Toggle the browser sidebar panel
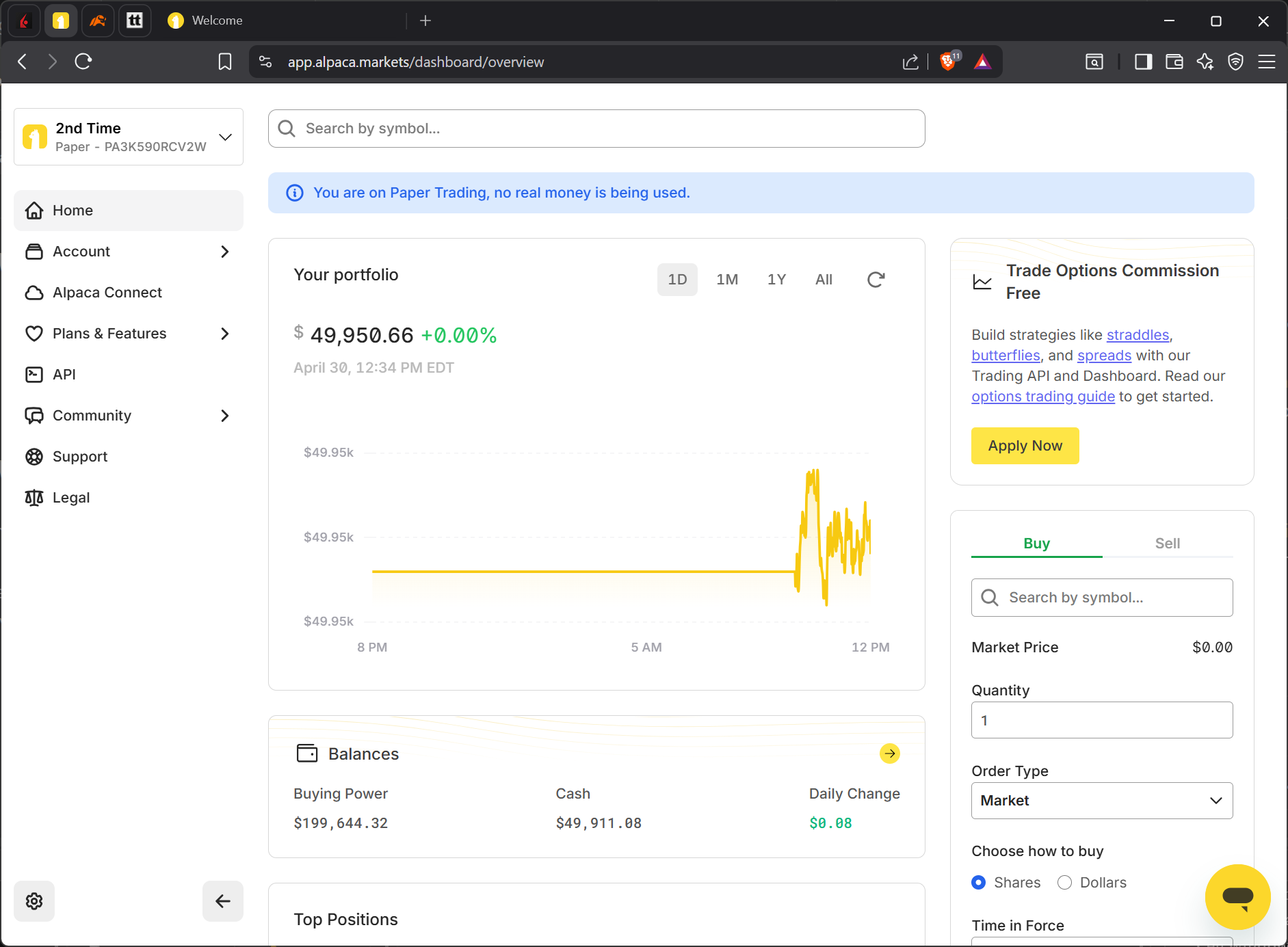This screenshot has width=1288, height=947. [x=1143, y=62]
